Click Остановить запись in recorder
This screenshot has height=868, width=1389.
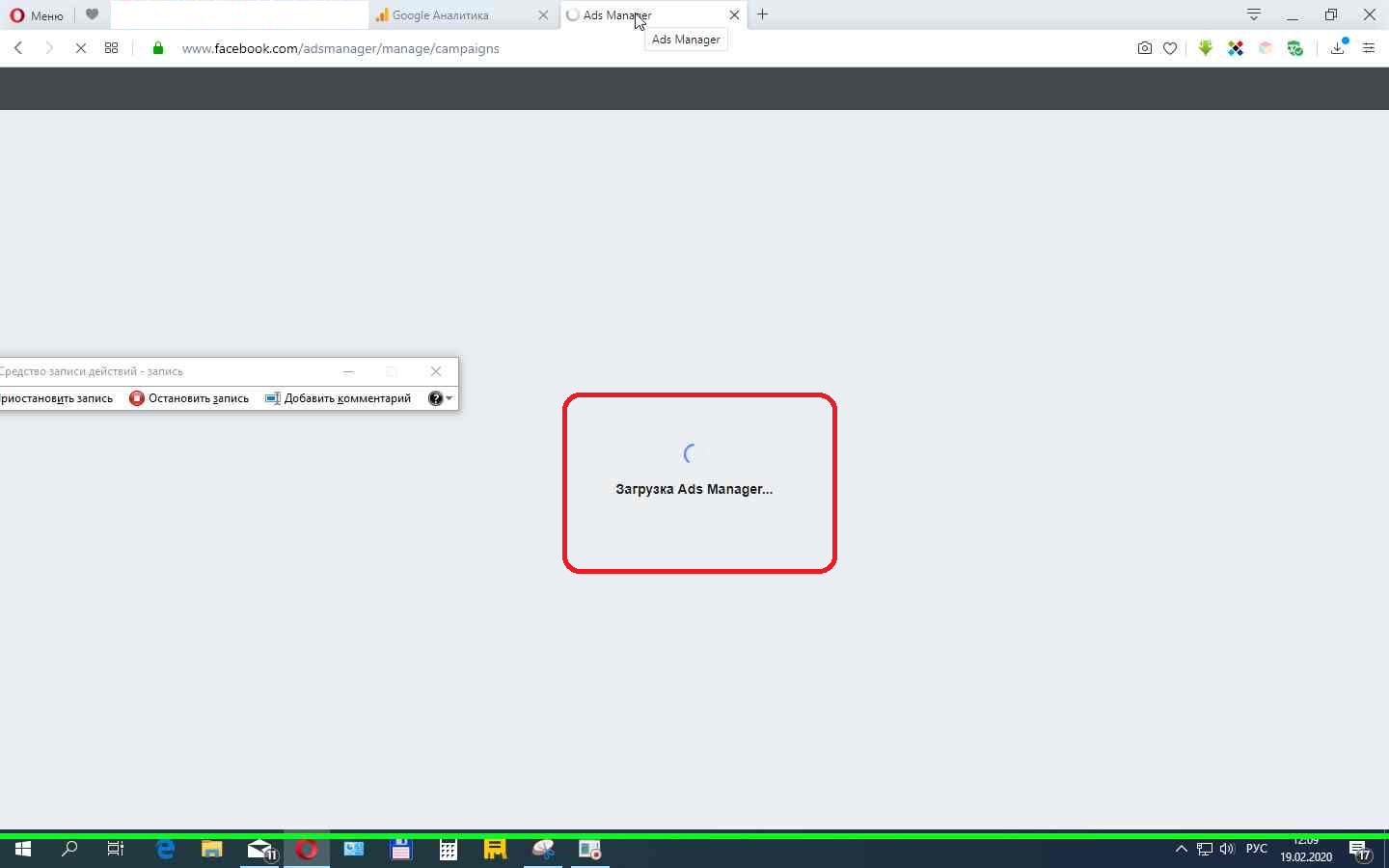(189, 398)
